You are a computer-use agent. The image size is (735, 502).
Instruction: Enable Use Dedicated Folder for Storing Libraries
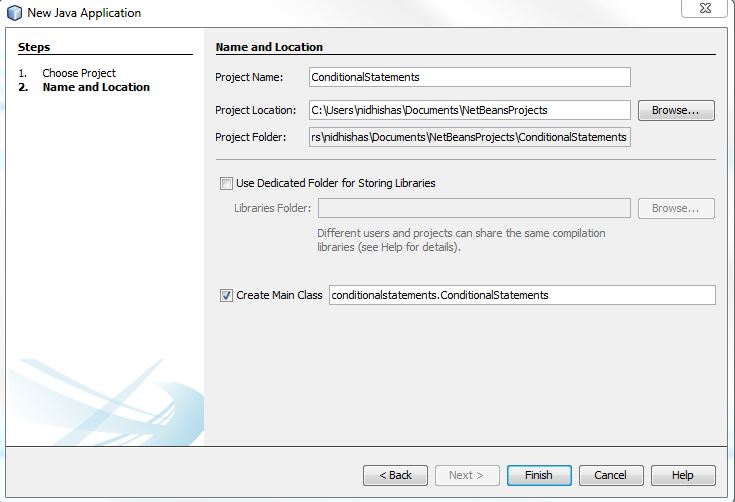pyautogui.click(x=226, y=183)
